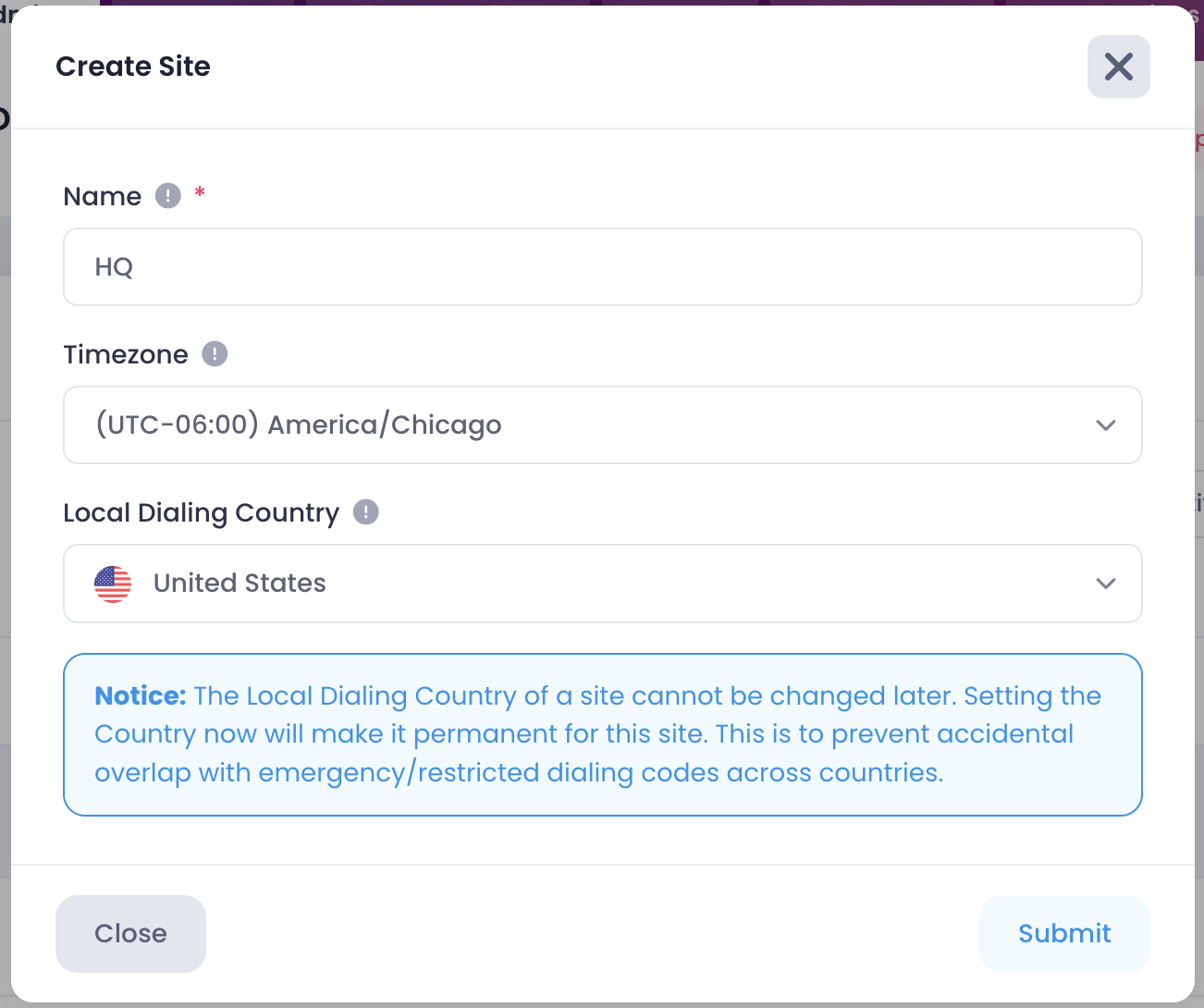Click the info icon beside Timezone label
This screenshot has height=1008, width=1204.
click(x=215, y=354)
